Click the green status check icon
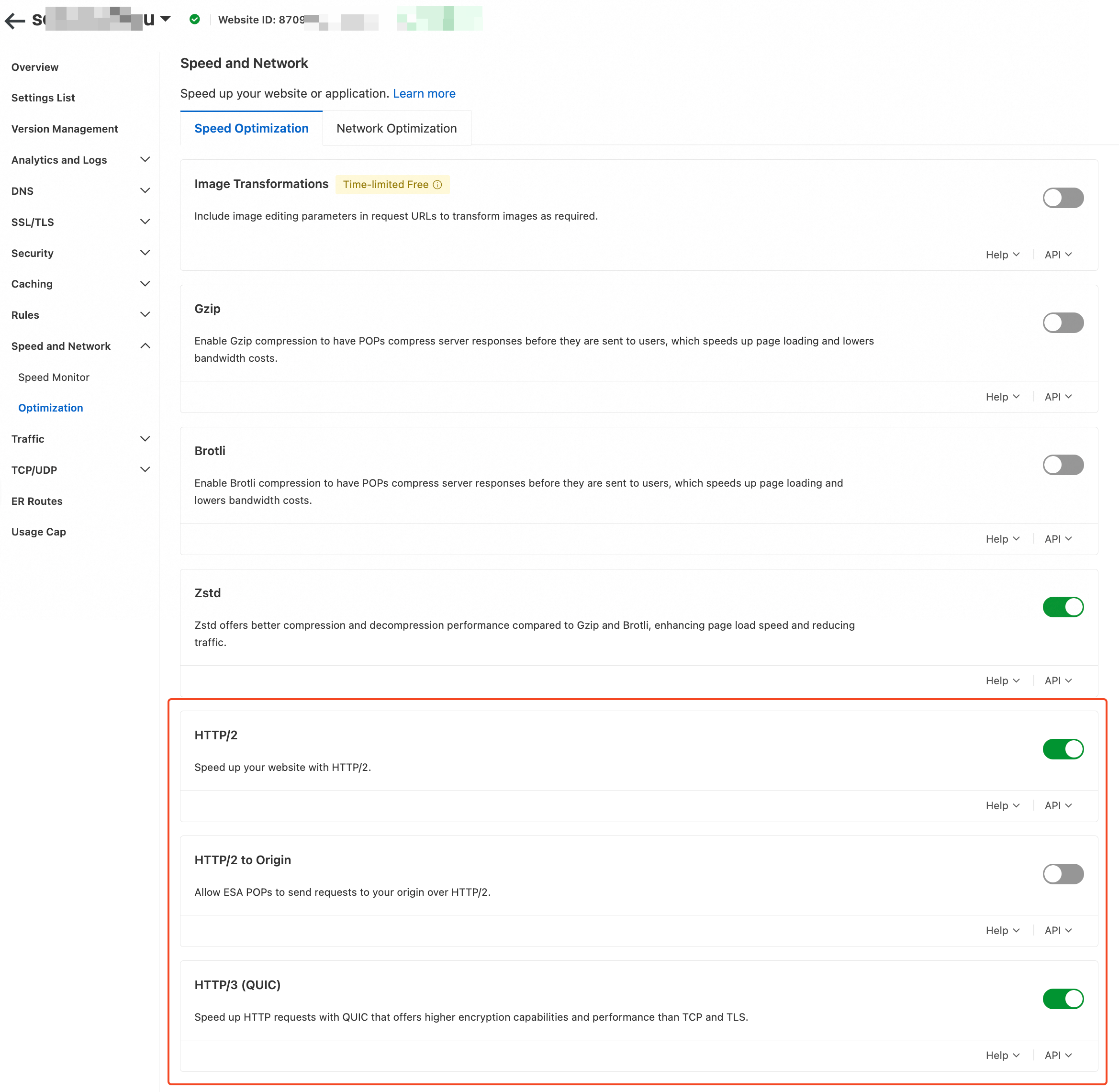 pyautogui.click(x=195, y=20)
